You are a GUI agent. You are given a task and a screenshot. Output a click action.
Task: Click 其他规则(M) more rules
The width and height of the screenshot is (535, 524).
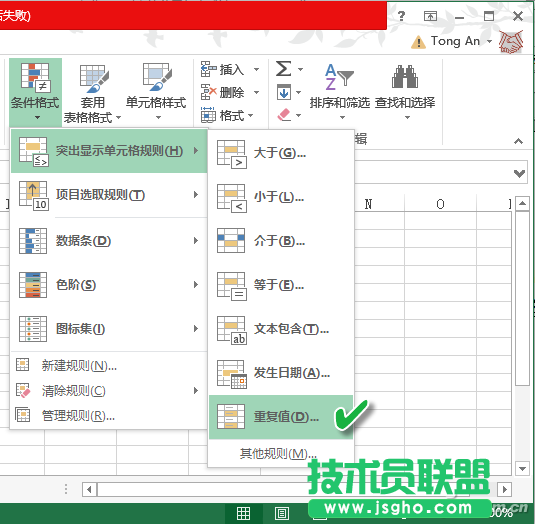tap(278, 454)
